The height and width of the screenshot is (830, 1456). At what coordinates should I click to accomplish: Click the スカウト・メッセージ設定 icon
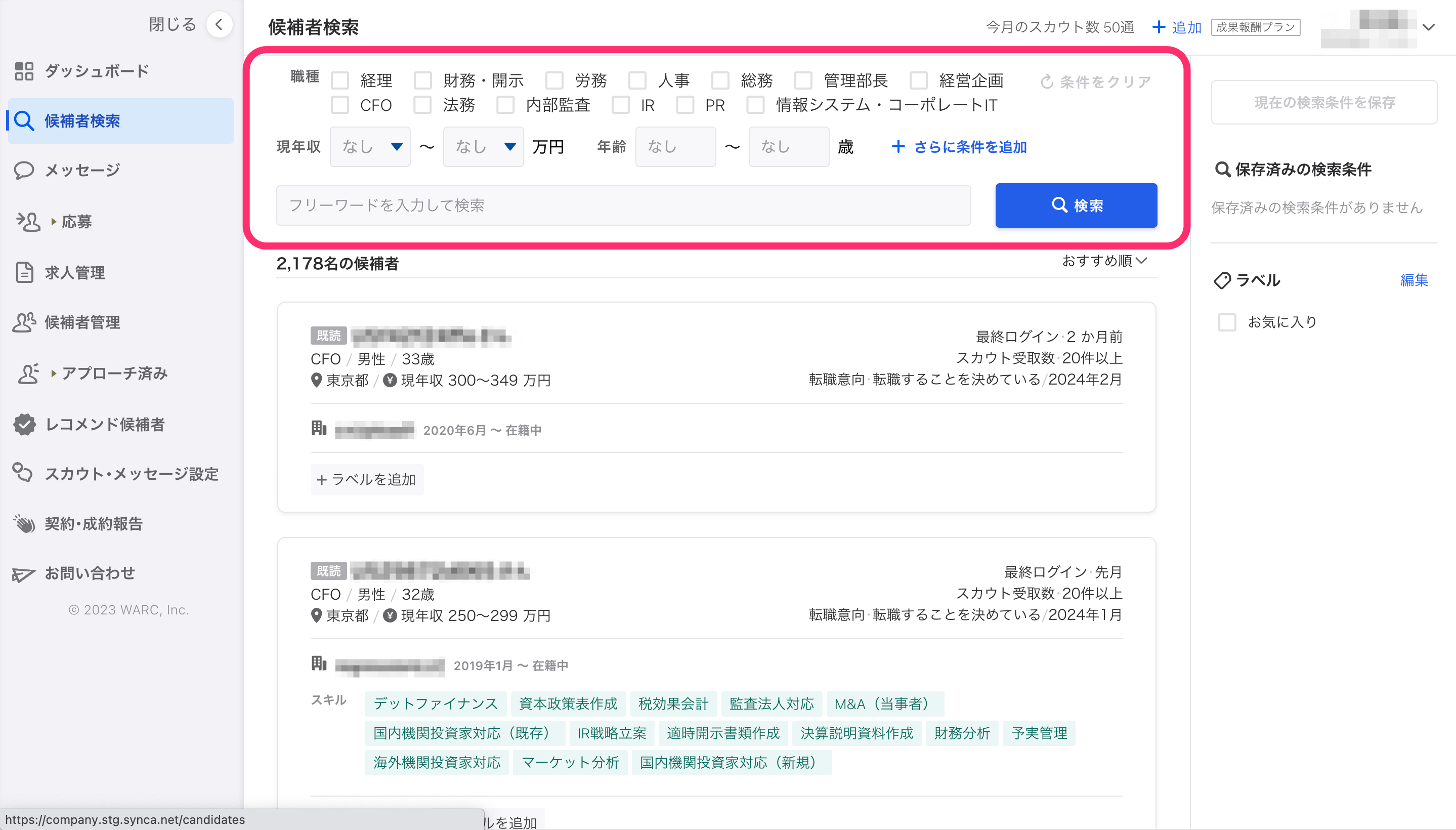point(23,473)
